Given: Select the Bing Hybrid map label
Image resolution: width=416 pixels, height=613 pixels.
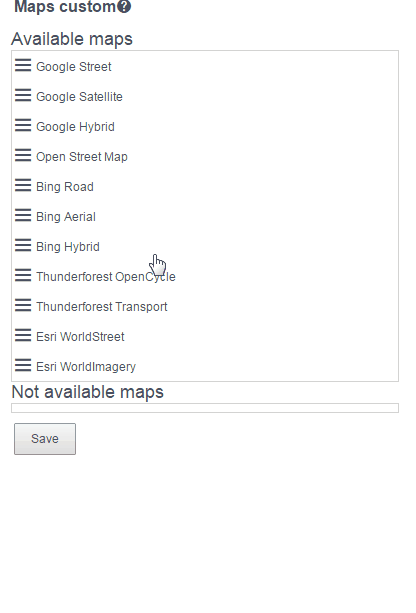Looking at the screenshot, I should coord(68,247).
